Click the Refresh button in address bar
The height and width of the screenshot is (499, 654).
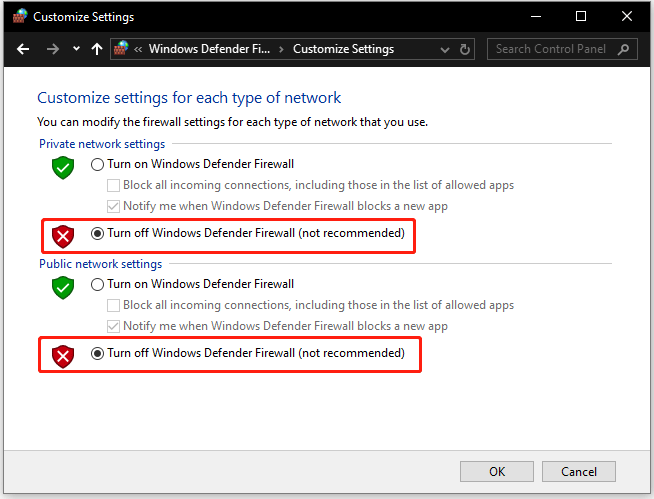coord(465,49)
